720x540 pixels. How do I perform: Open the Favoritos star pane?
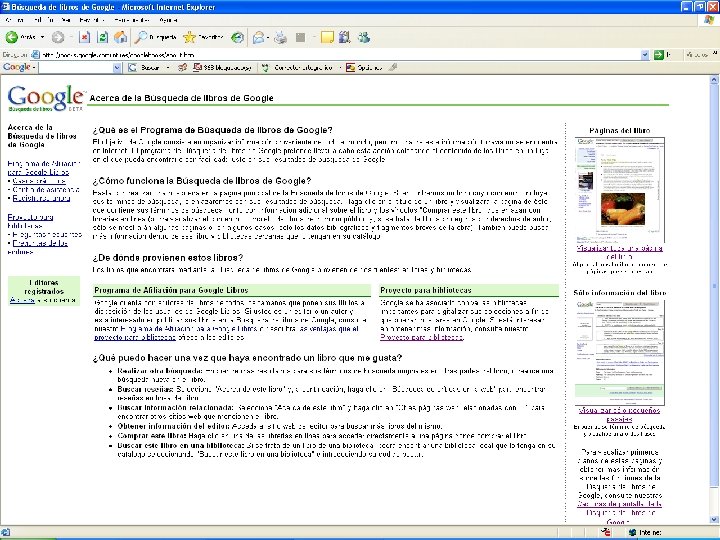[203, 37]
